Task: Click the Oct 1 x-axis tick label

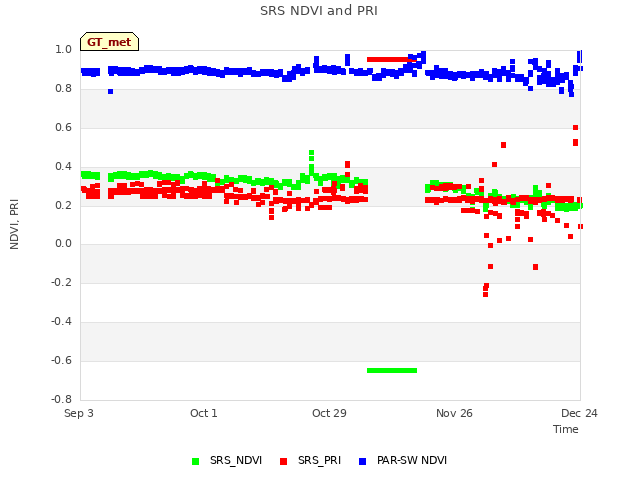Action: [x=204, y=413]
